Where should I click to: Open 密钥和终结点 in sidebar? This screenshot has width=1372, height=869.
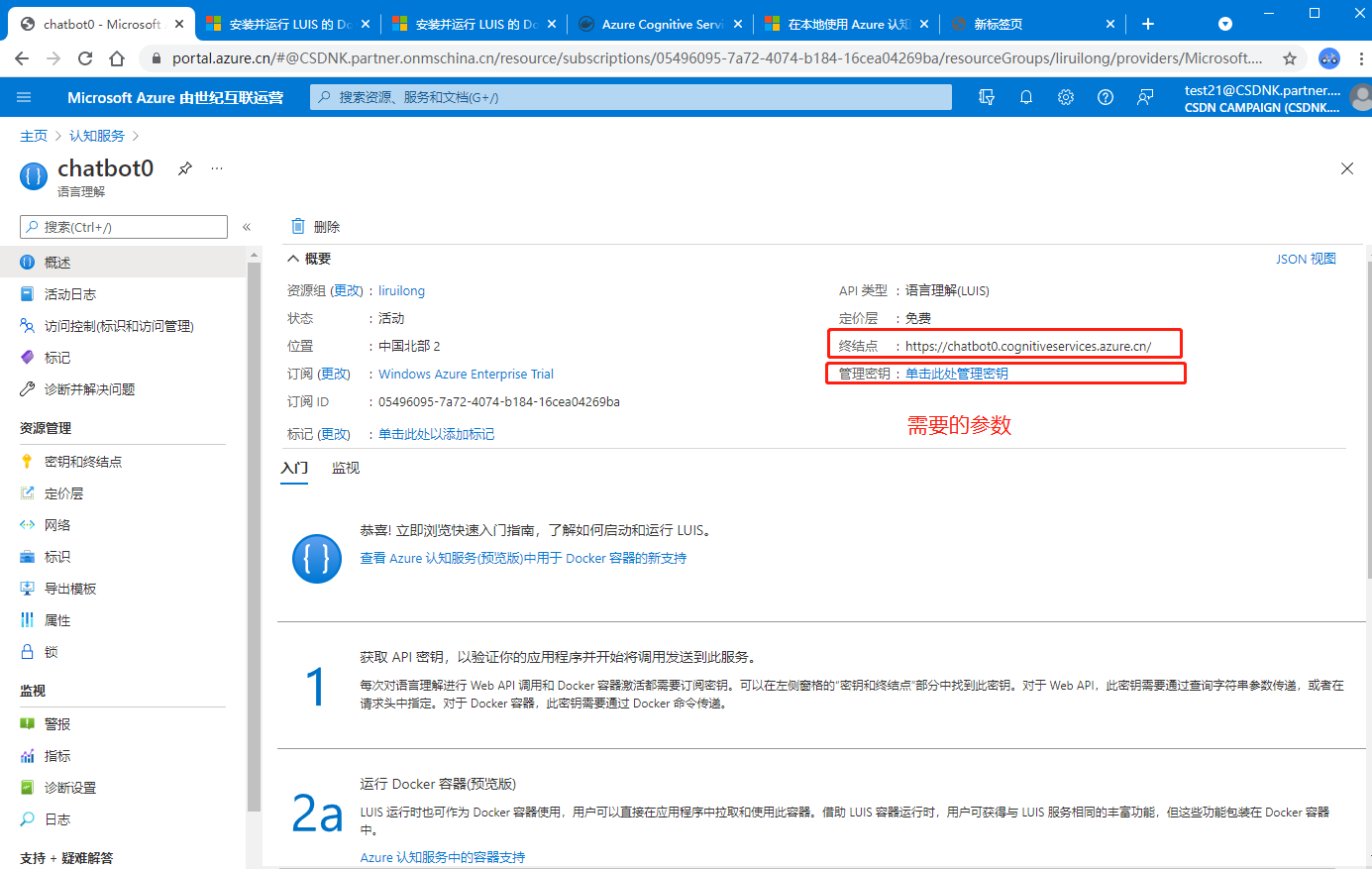coord(123,462)
